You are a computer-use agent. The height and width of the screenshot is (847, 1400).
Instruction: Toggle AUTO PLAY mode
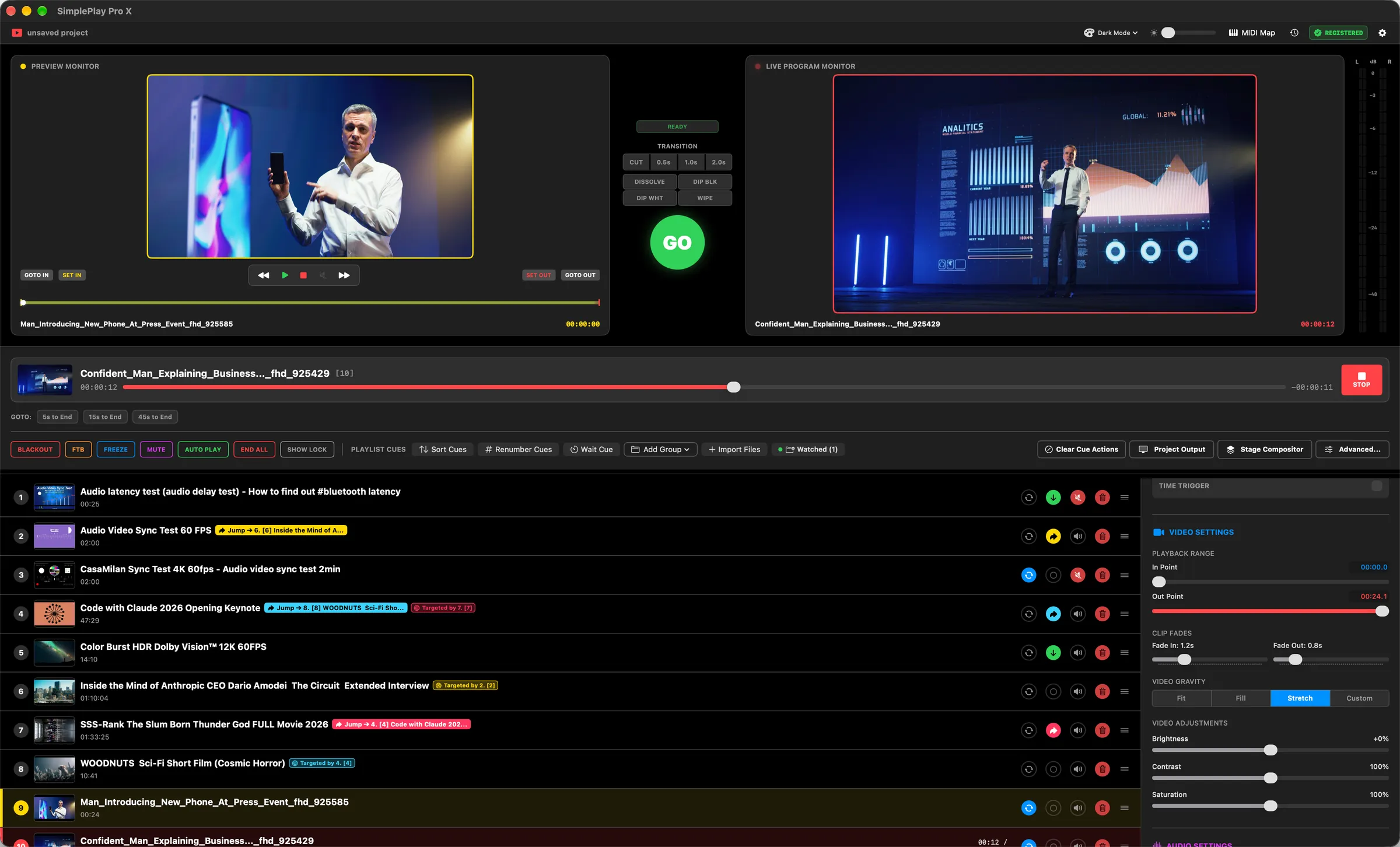203,450
